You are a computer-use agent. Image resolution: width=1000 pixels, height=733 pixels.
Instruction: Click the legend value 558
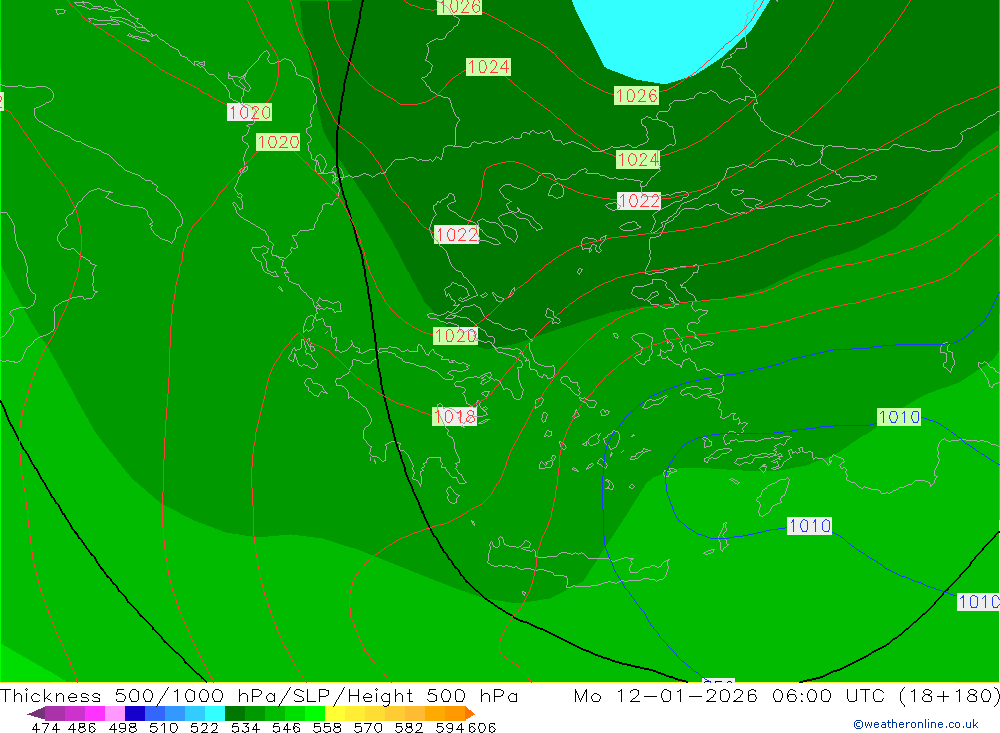click(x=327, y=727)
